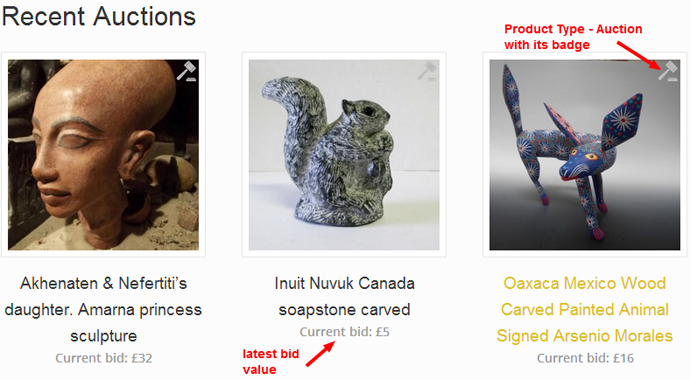Click the Recent Auctions heading
690x380 pixels.
pyautogui.click(x=99, y=17)
